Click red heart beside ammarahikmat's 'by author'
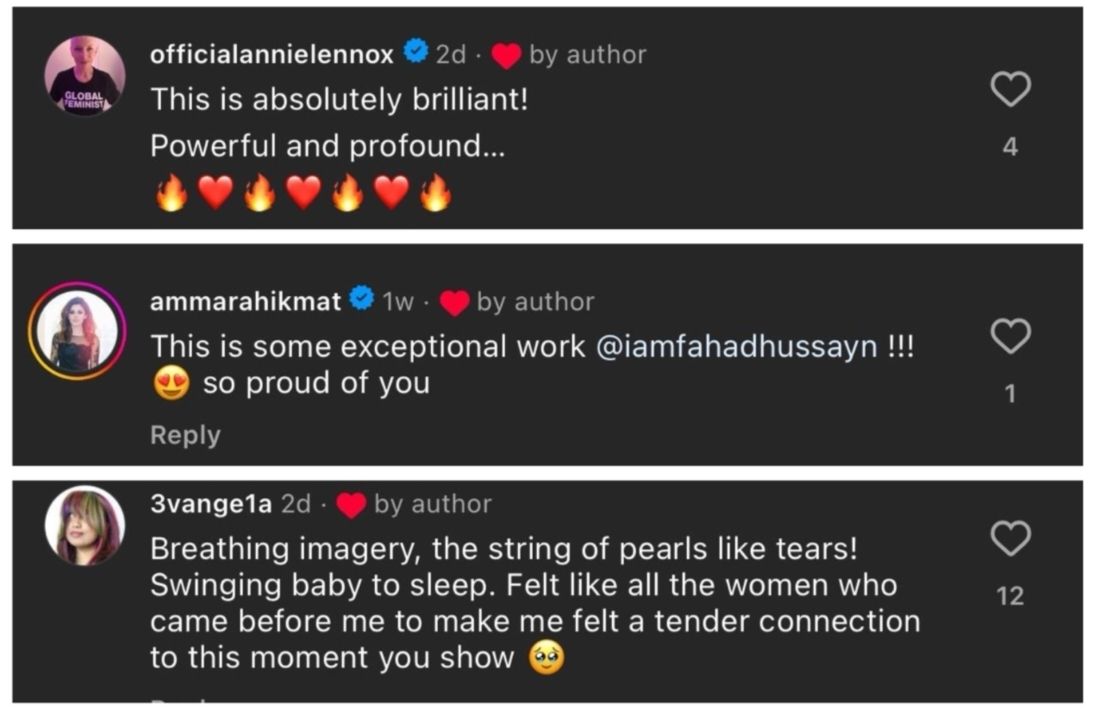 [x=455, y=303]
